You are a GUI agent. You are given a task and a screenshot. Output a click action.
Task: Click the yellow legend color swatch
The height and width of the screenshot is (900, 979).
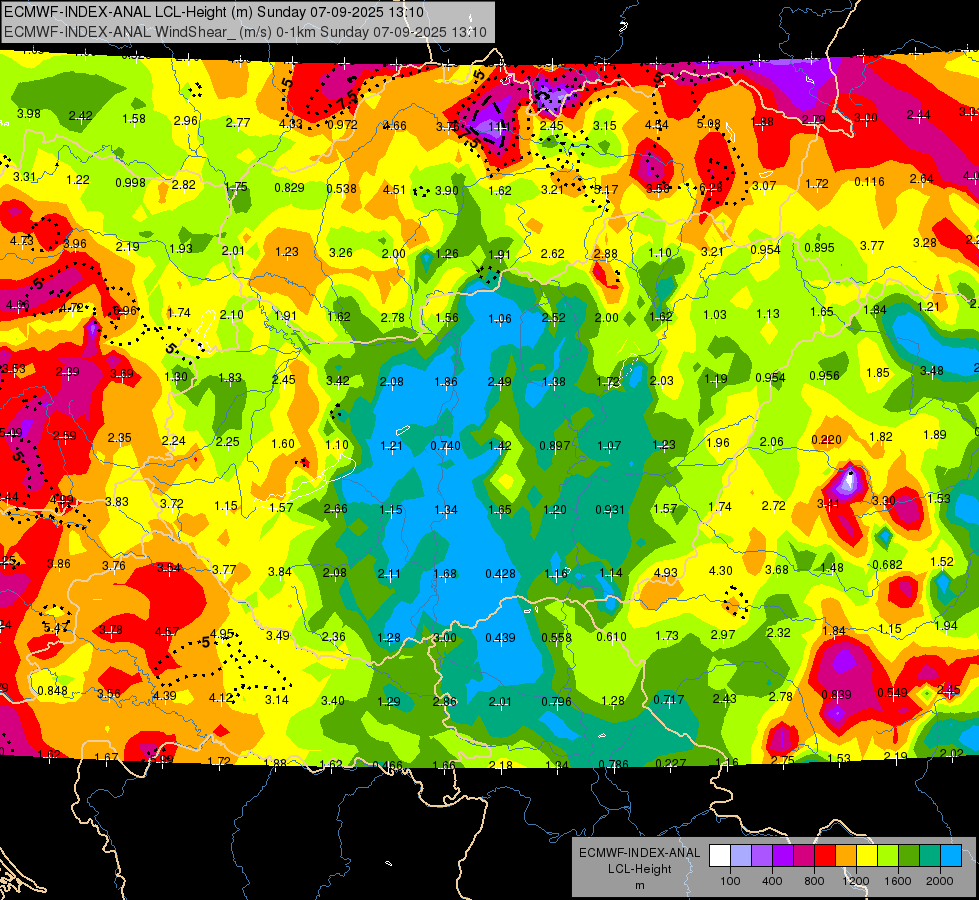click(867, 855)
